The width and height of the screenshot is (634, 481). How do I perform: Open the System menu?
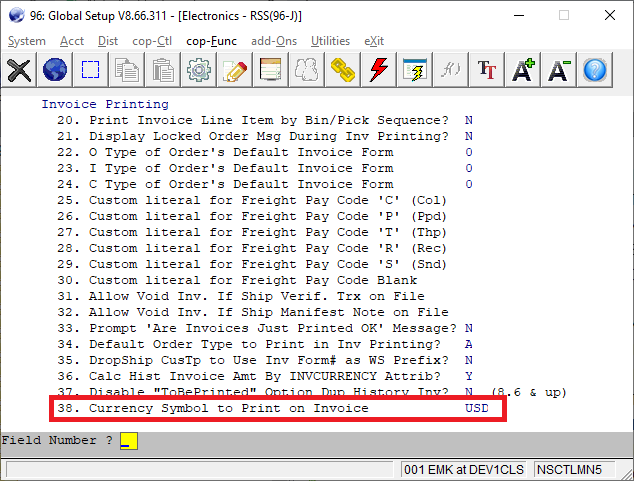point(27,41)
